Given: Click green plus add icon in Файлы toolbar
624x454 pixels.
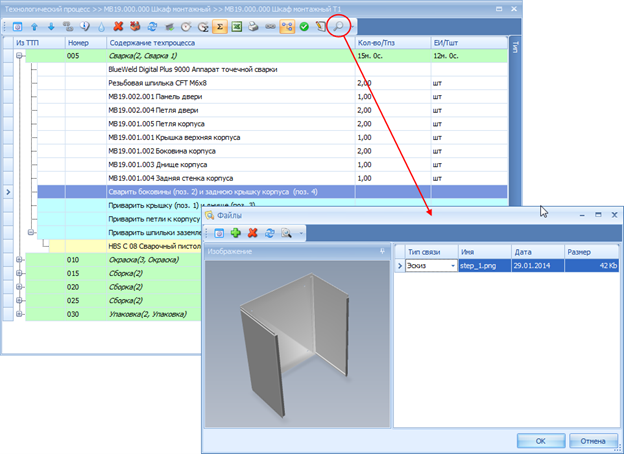Looking at the screenshot, I should [x=236, y=232].
